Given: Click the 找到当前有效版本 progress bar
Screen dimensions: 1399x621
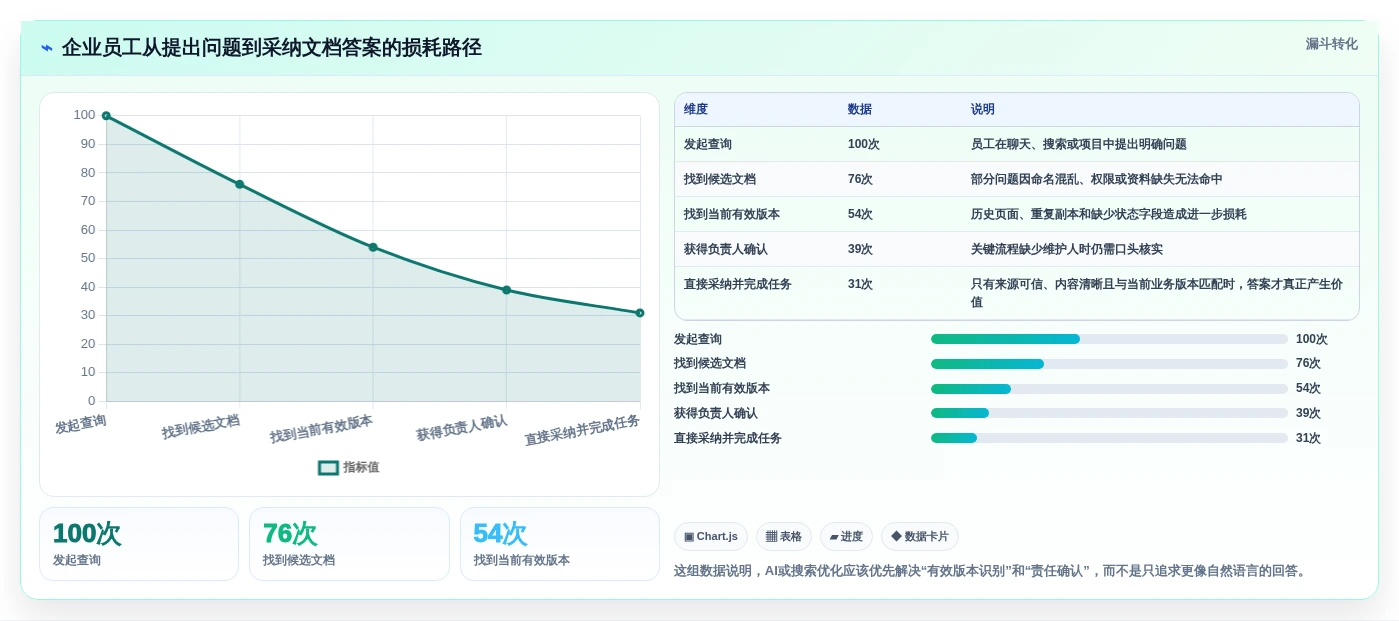Looking at the screenshot, I should click(1109, 389).
